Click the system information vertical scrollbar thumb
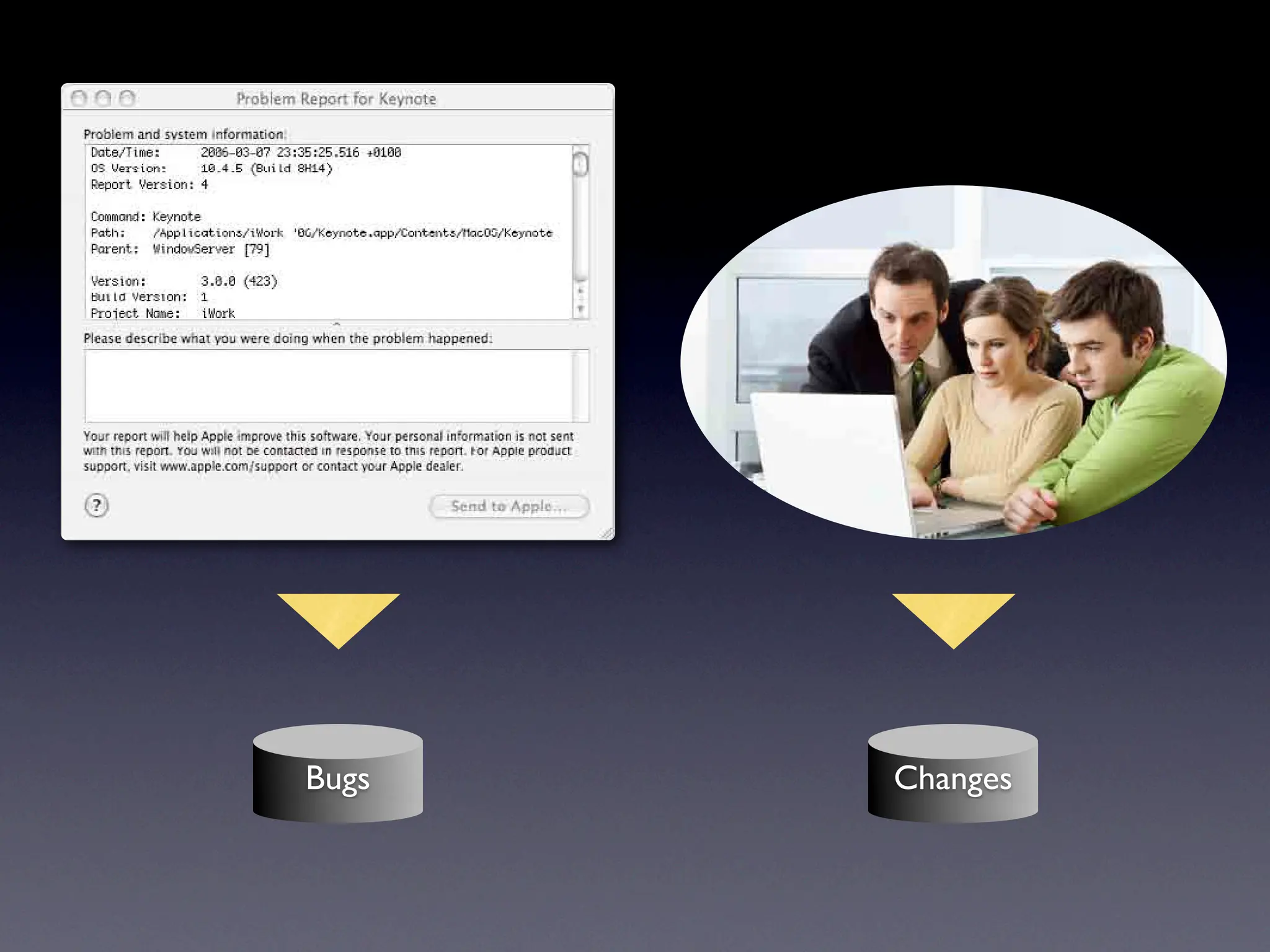The height and width of the screenshot is (952, 1270). coord(580,164)
